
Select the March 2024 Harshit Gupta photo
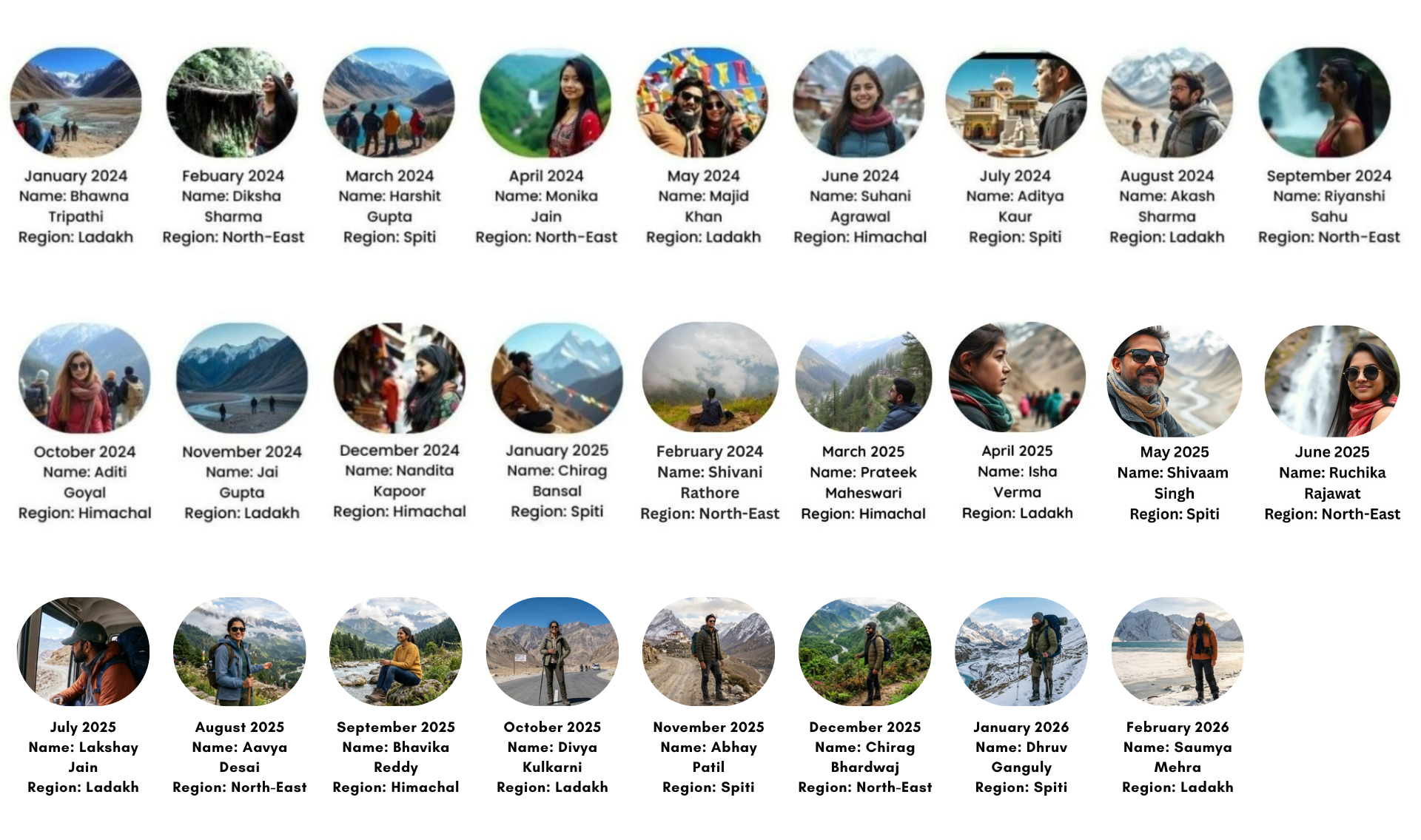point(389,102)
